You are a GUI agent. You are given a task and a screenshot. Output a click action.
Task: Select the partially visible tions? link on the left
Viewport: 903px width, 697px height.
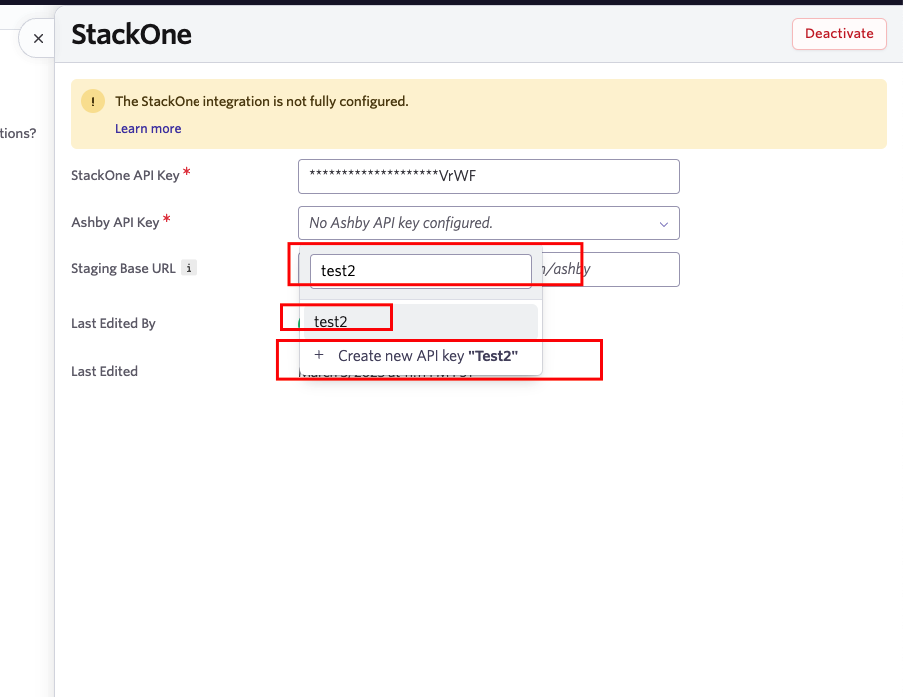point(15,132)
